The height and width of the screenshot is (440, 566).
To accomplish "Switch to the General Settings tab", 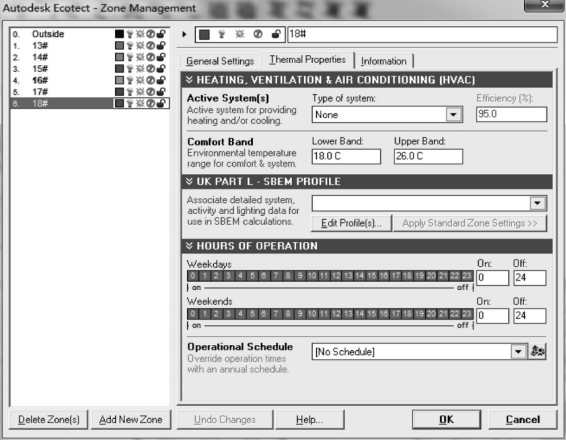I will (220, 61).
